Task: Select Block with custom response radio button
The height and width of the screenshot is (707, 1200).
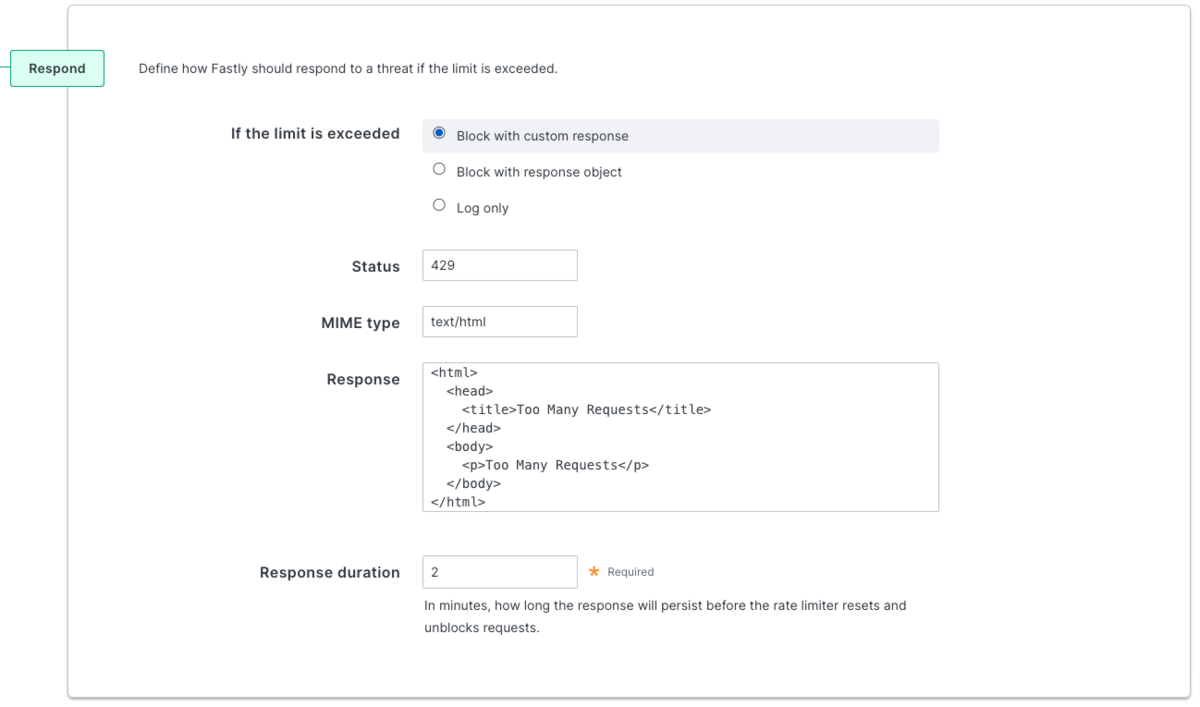Action: pyautogui.click(x=439, y=133)
